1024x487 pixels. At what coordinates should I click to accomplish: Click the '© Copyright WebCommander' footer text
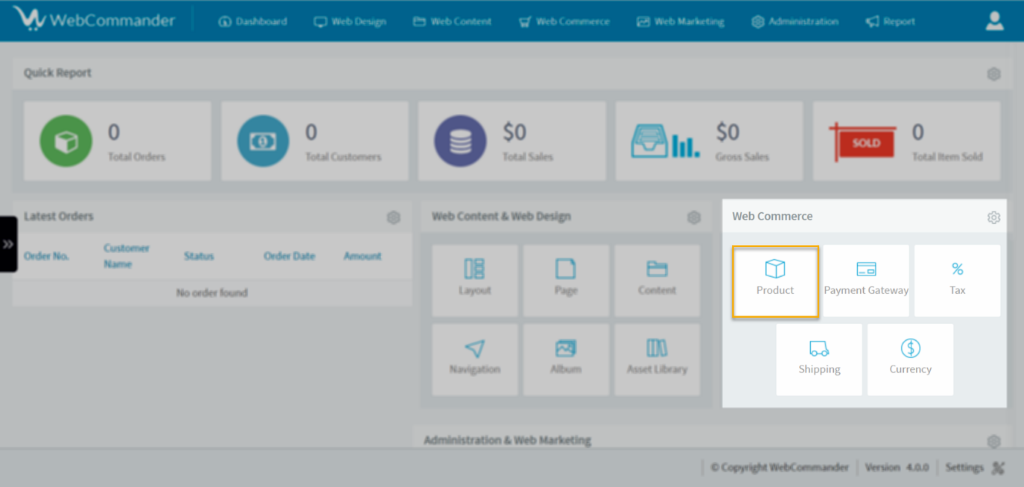pyautogui.click(x=780, y=467)
